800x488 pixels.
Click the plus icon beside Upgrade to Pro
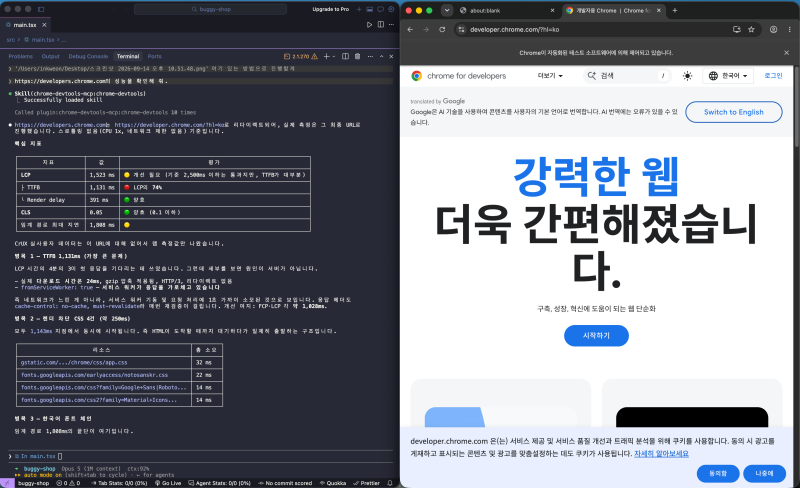tap(359, 9)
